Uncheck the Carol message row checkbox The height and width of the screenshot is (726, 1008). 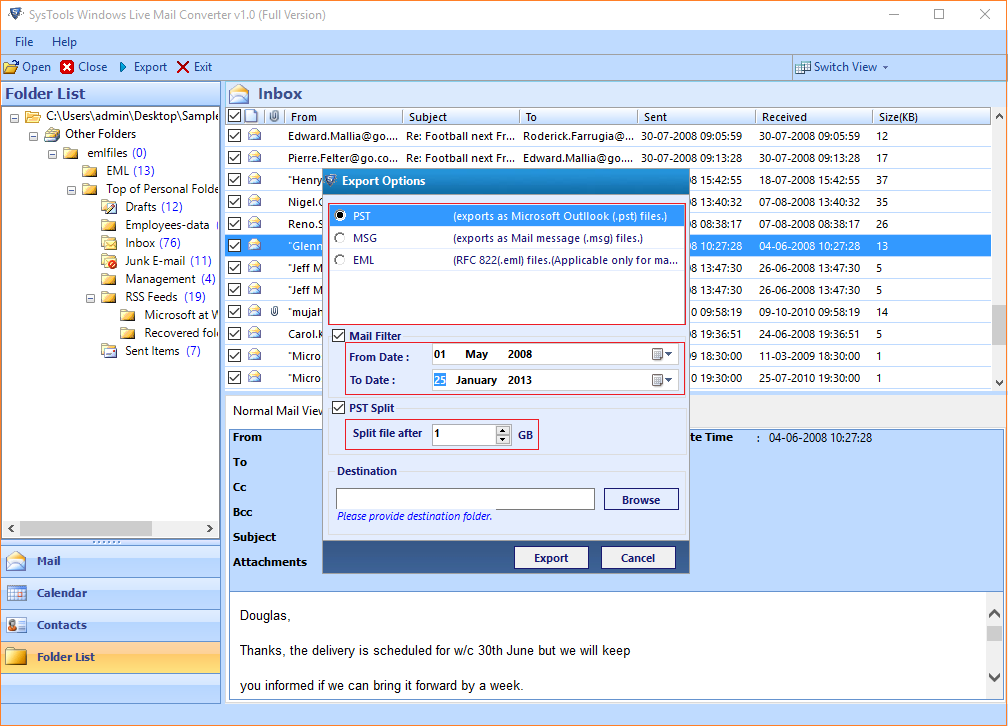click(x=235, y=334)
